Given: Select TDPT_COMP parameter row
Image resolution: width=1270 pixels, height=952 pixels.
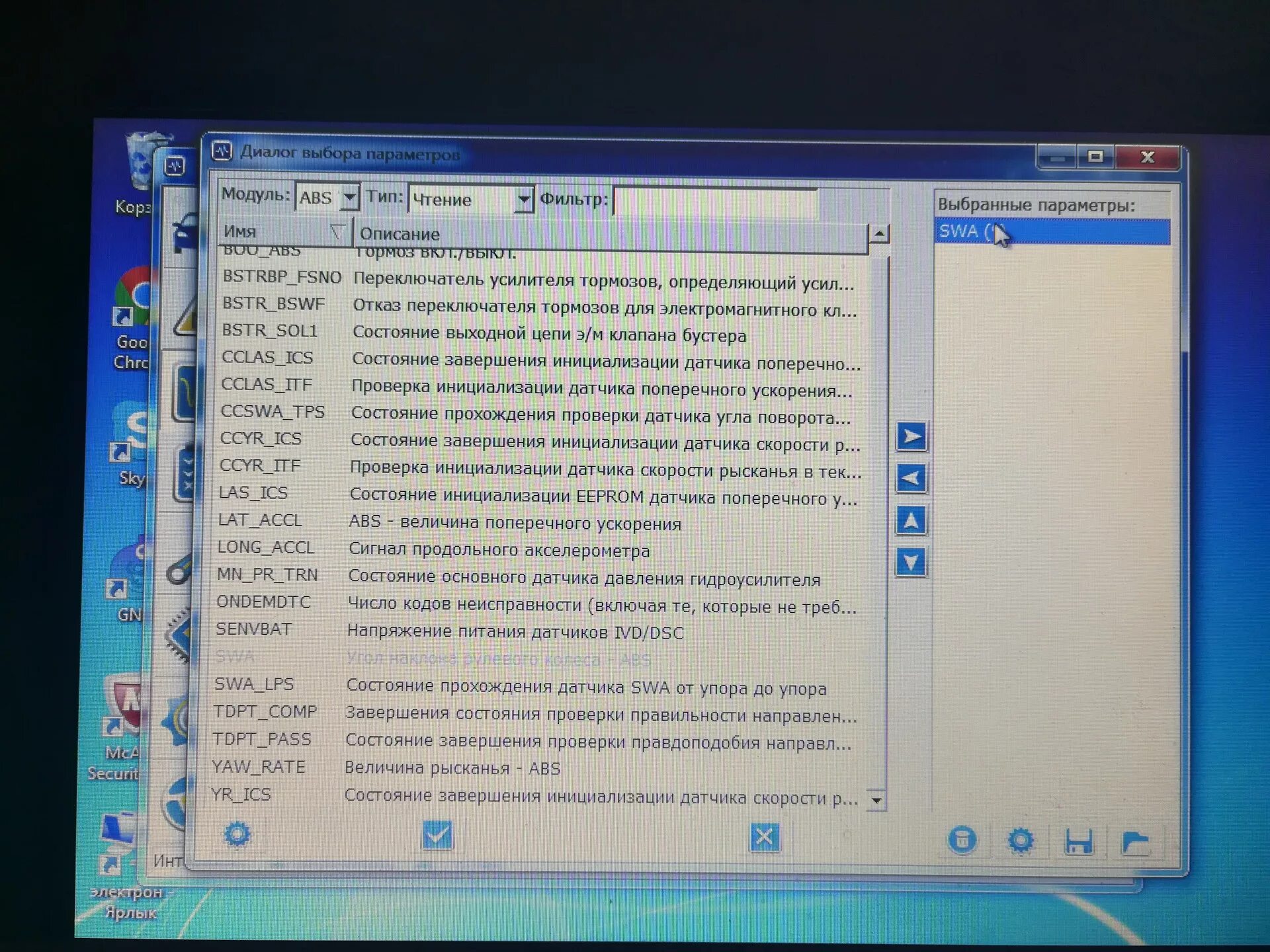Looking at the screenshot, I should pyautogui.click(x=536, y=714).
